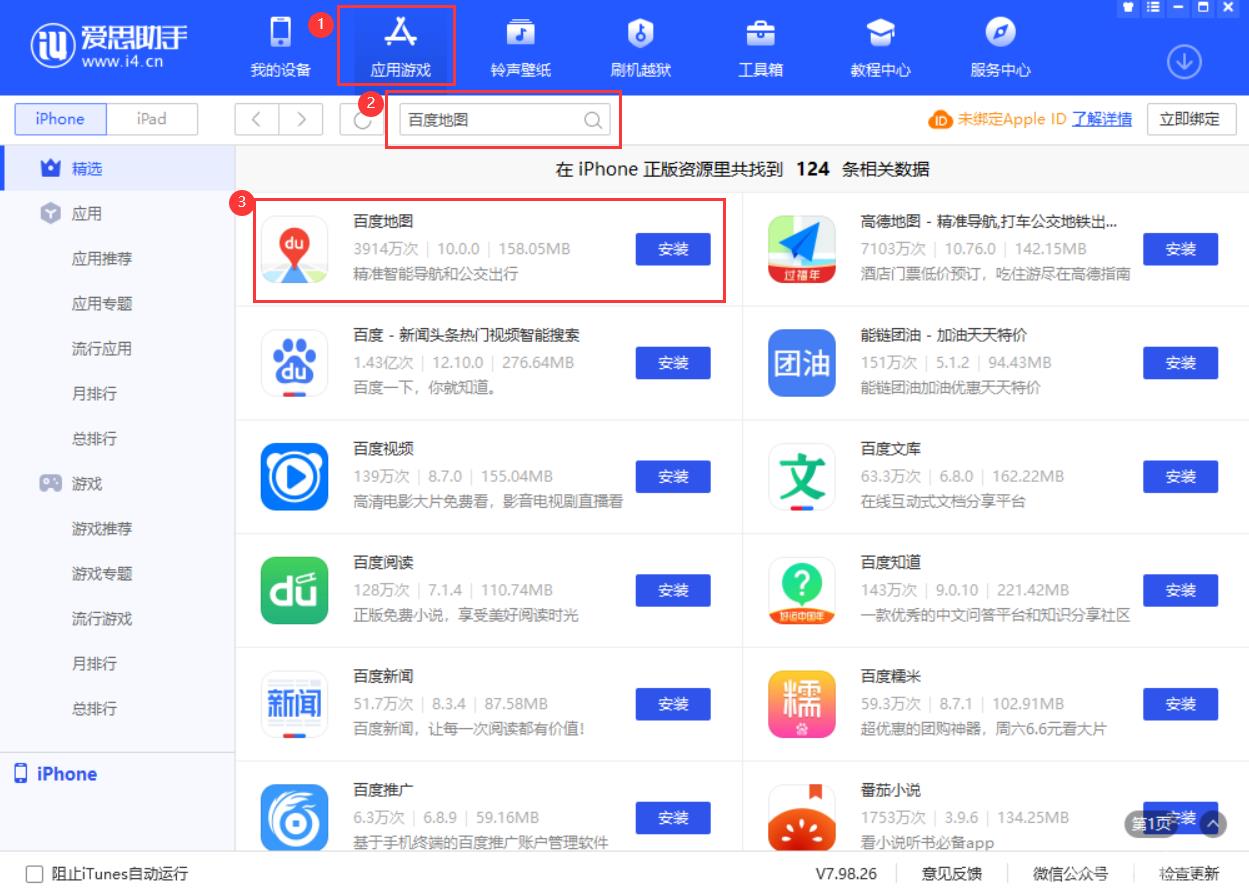The width and height of the screenshot is (1249, 894).
Task: Click the 百度地图 app icon
Action: pyautogui.click(x=294, y=249)
